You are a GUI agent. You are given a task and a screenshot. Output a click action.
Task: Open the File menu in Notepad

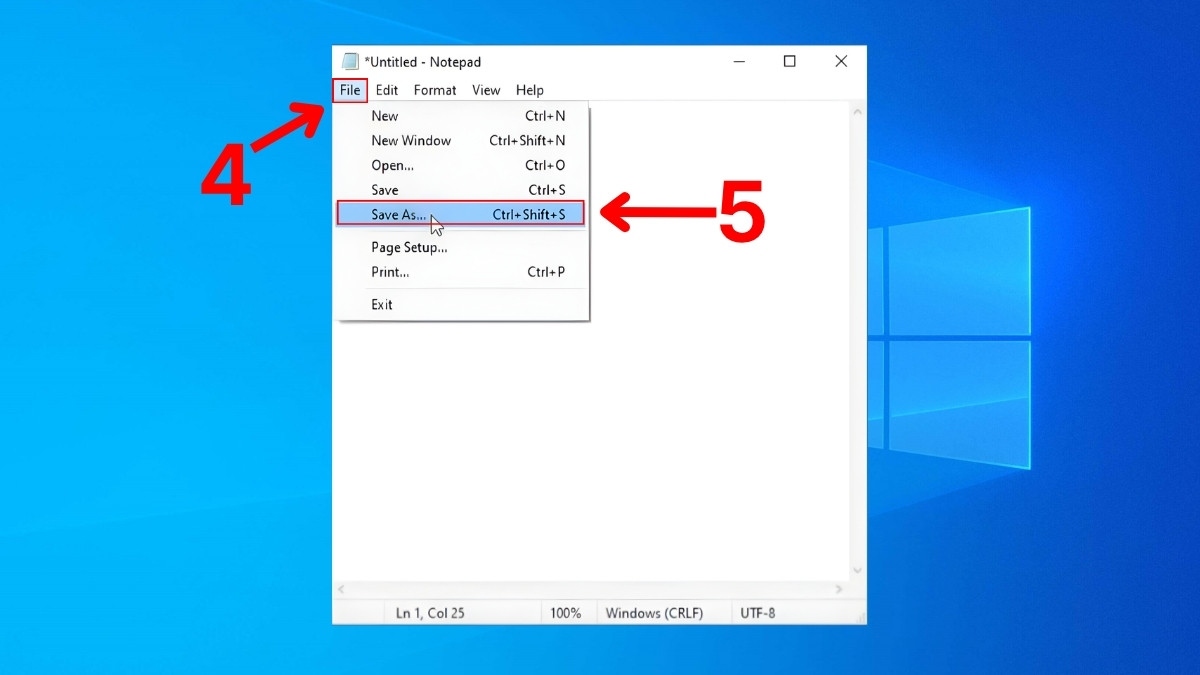pos(350,90)
